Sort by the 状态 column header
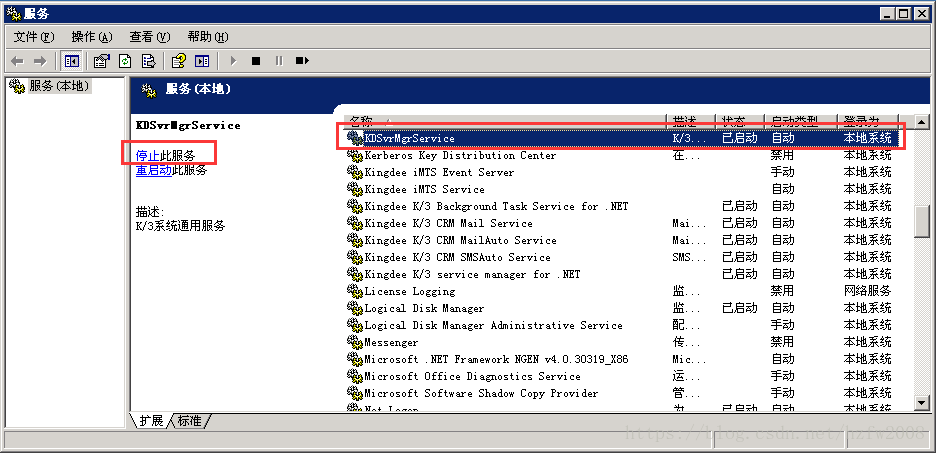Image resolution: width=936 pixels, height=453 pixels. pos(740,121)
